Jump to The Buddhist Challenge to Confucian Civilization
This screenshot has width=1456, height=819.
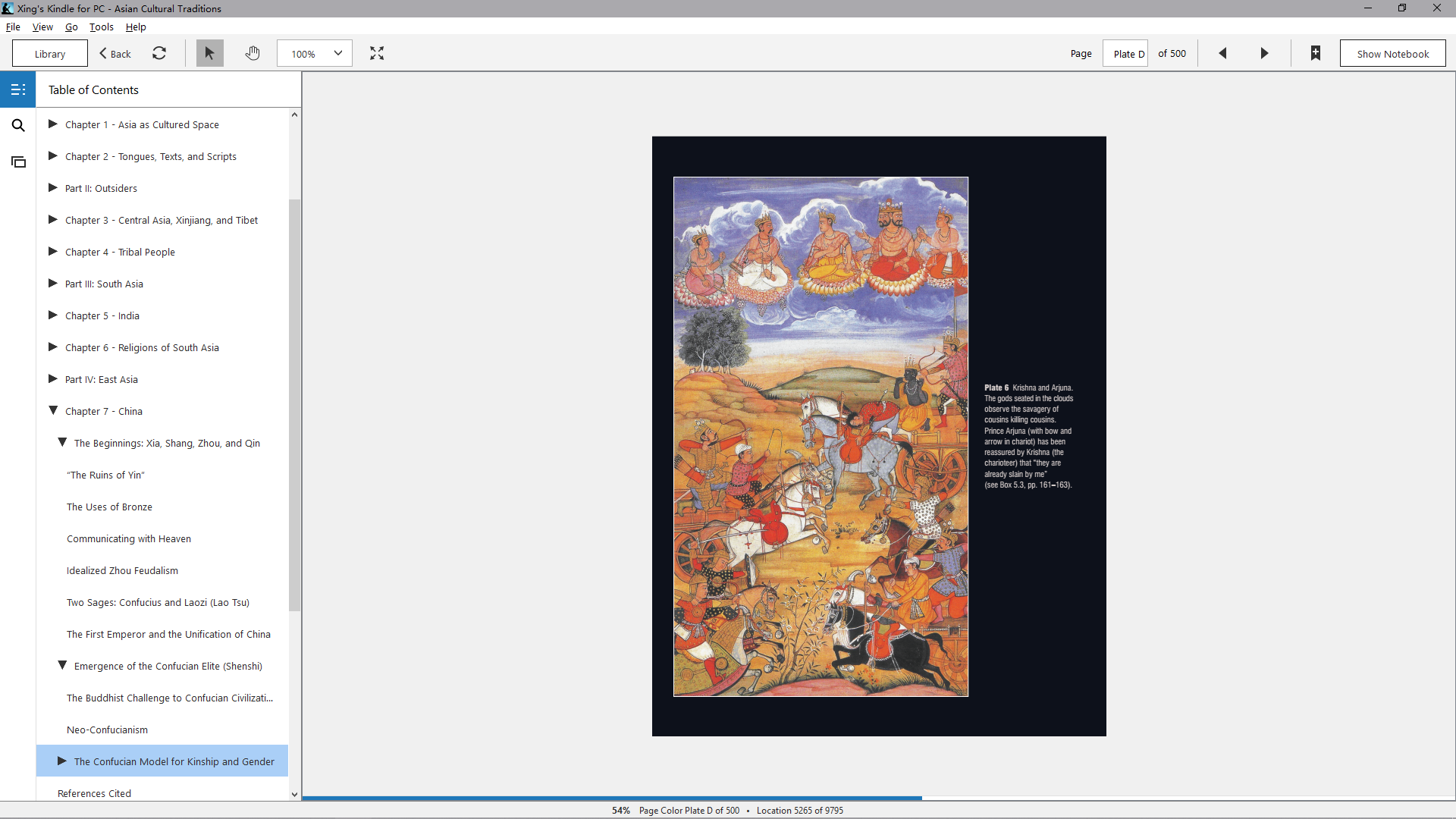[x=170, y=698]
